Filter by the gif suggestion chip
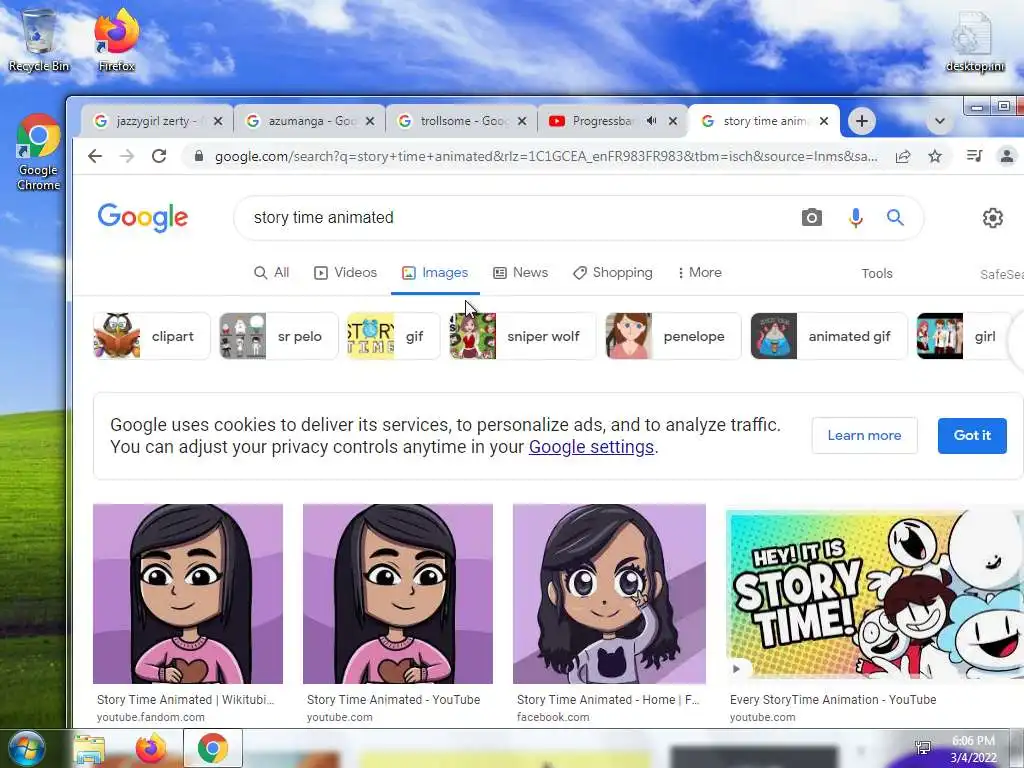This screenshot has height=768, width=1024. pos(394,336)
